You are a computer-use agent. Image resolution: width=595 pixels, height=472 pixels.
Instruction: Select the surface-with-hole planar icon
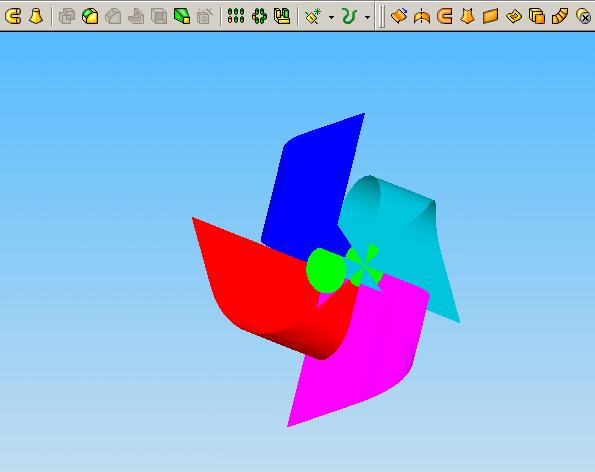tap(514, 16)
